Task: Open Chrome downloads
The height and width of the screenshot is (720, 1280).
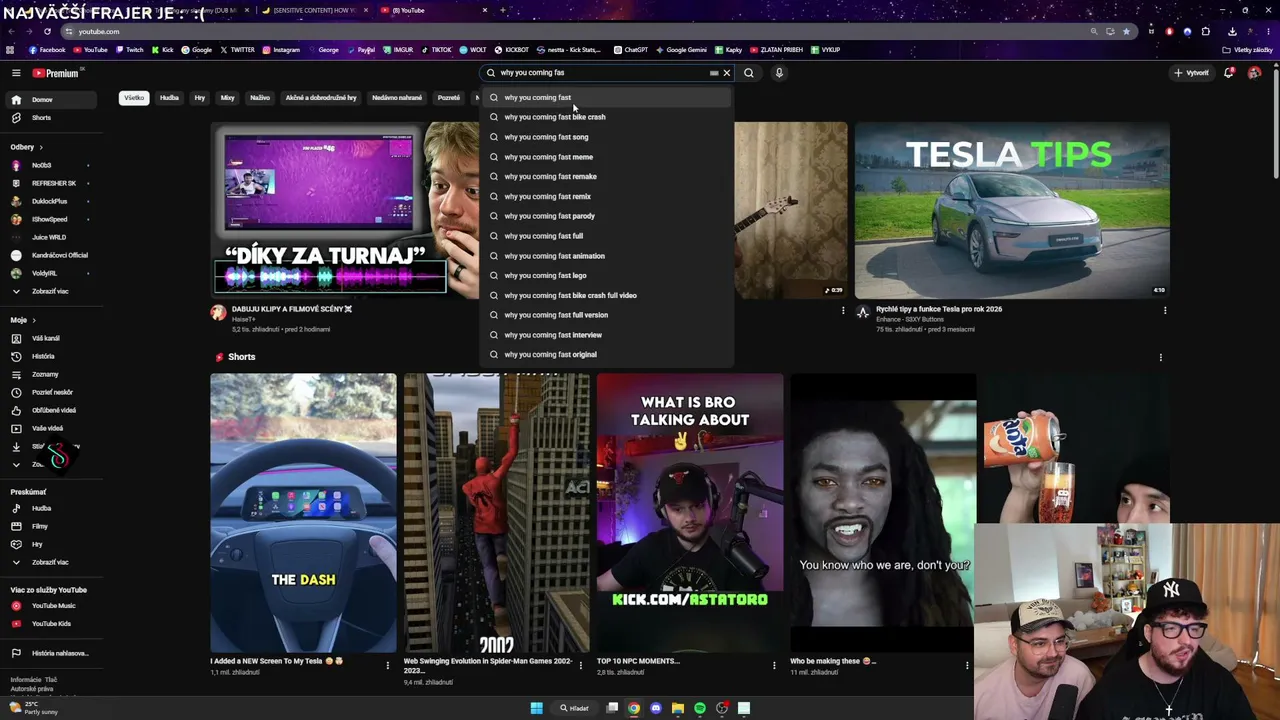Action: (1231, 31)
